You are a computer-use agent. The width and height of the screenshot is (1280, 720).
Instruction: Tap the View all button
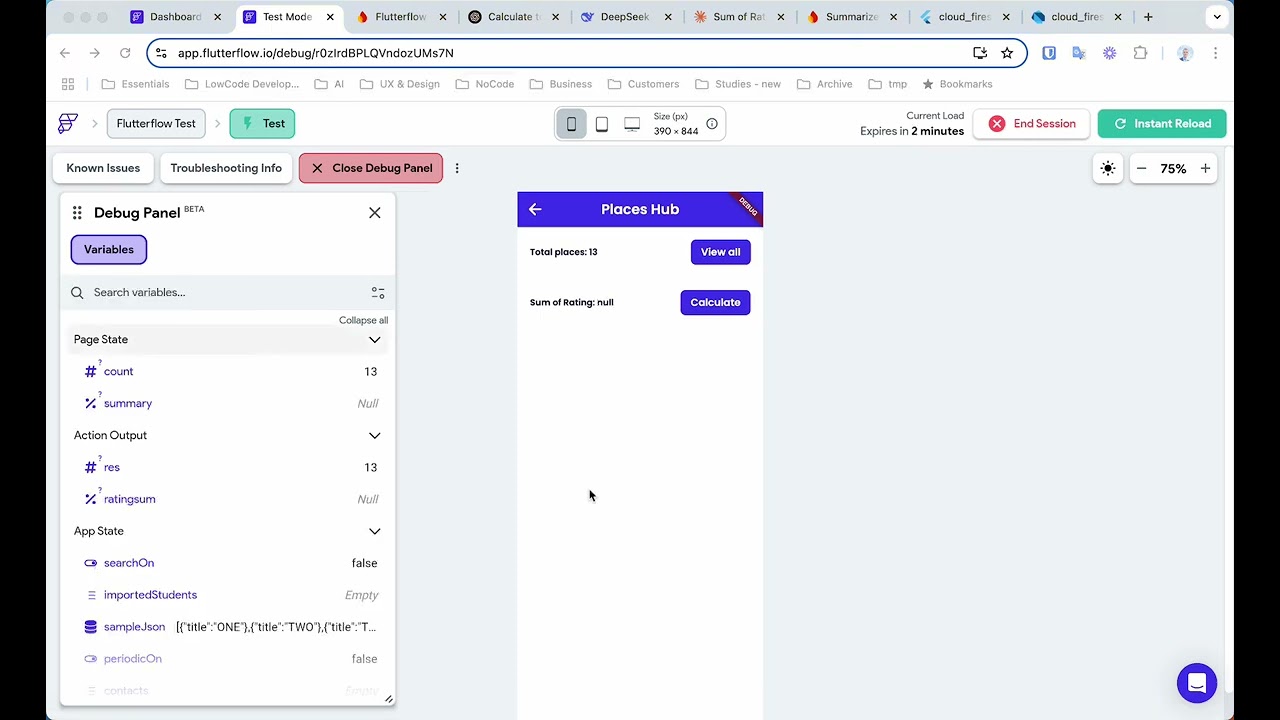720,252
